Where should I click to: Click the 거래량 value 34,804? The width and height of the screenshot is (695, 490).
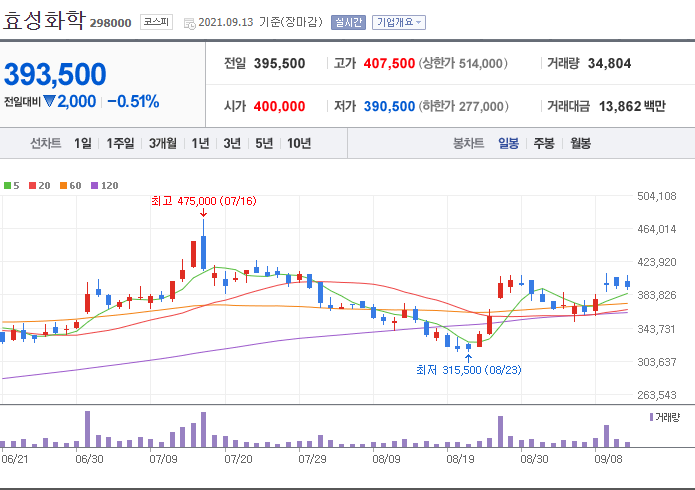[x=609, y=63]
